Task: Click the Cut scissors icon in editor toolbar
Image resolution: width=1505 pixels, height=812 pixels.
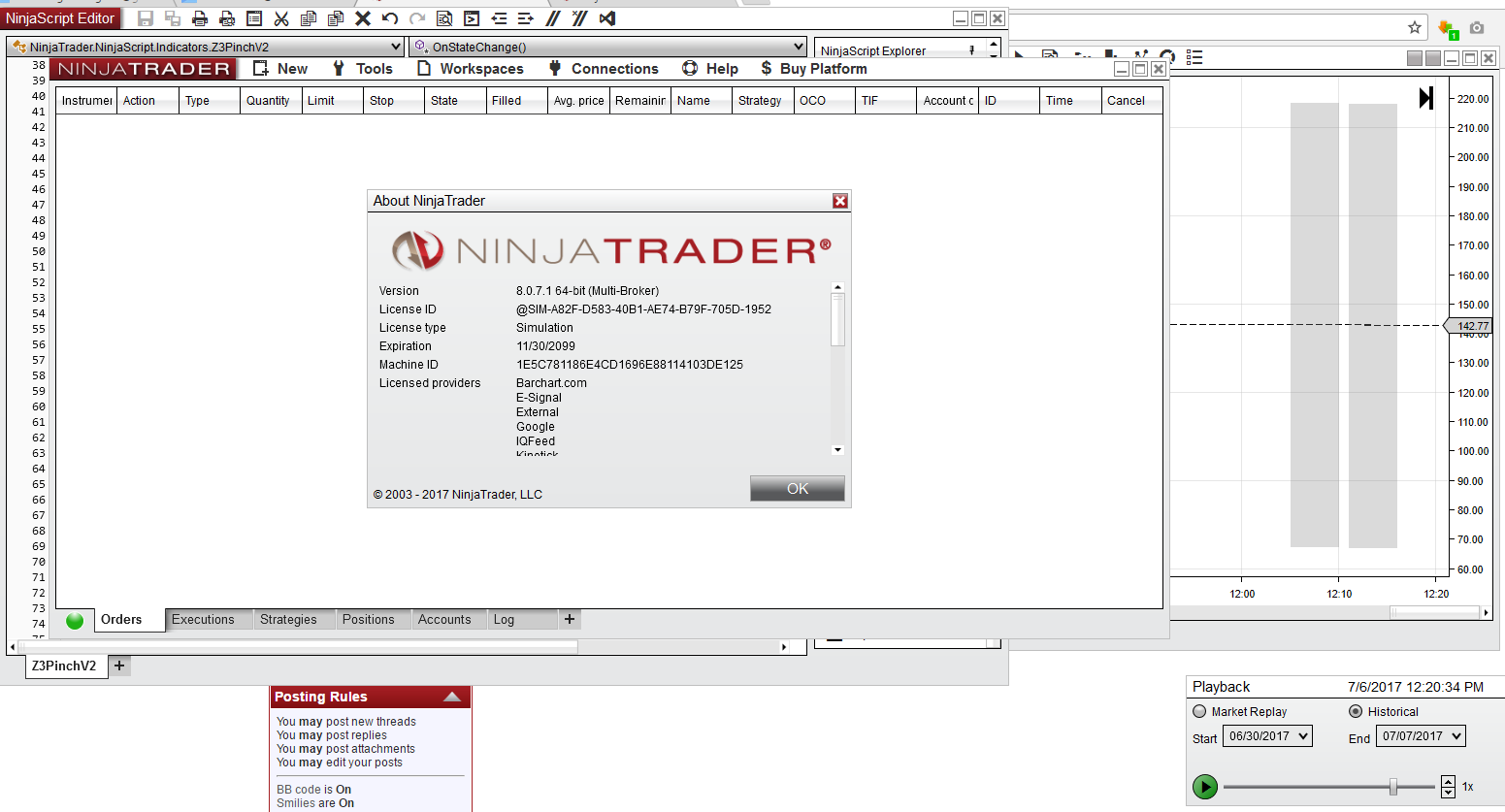Action: coord(281,18)
